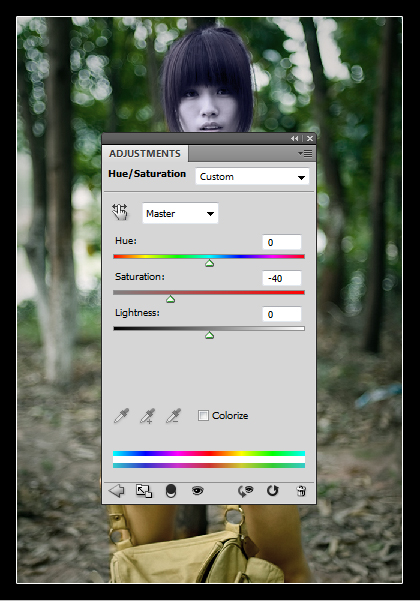Select the Subtract from Sample eyedropper

click(174, 415)
